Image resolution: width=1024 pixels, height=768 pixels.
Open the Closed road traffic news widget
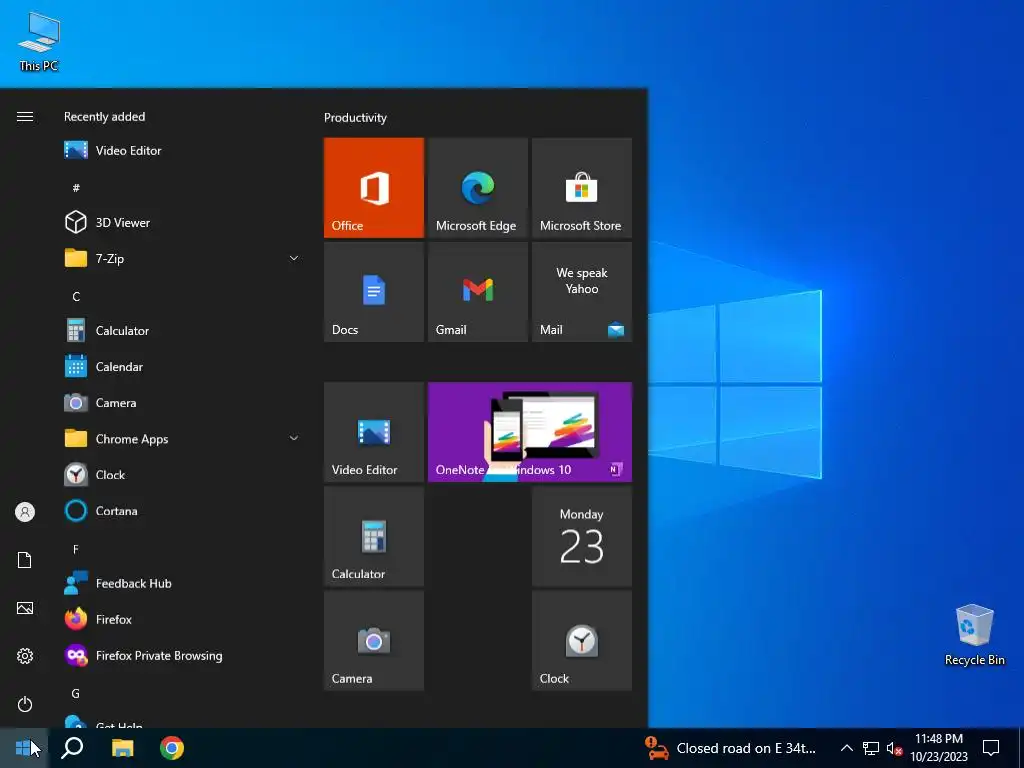(x=730, y=748)
